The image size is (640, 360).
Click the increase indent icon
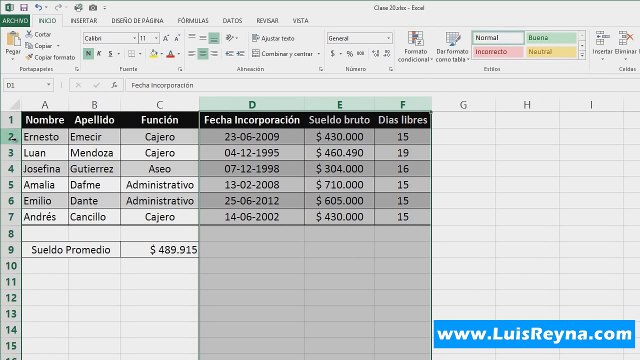click(x=241, y=53)
